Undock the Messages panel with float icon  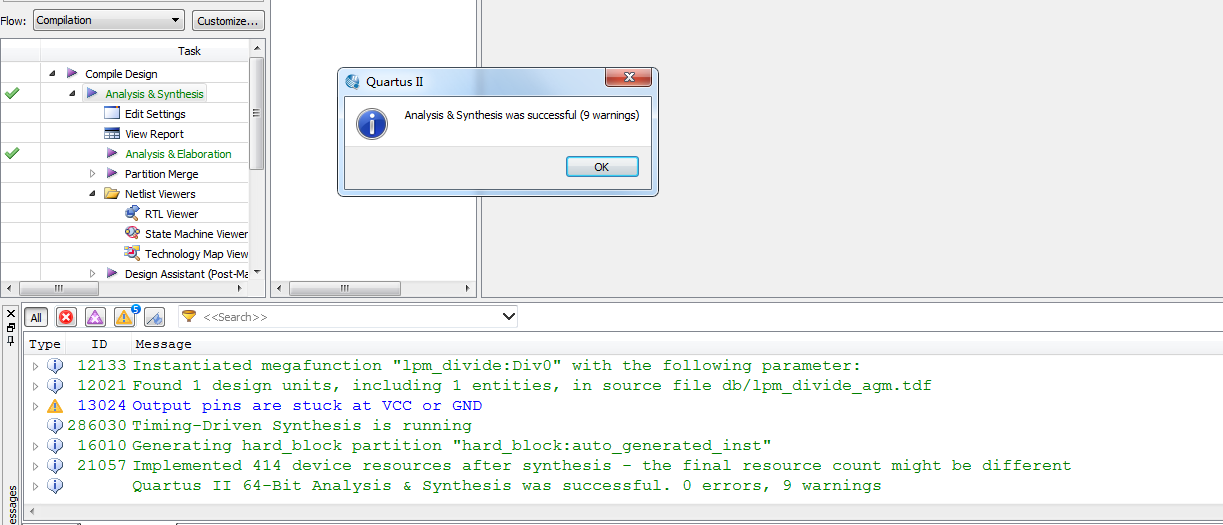coord(11,327)
